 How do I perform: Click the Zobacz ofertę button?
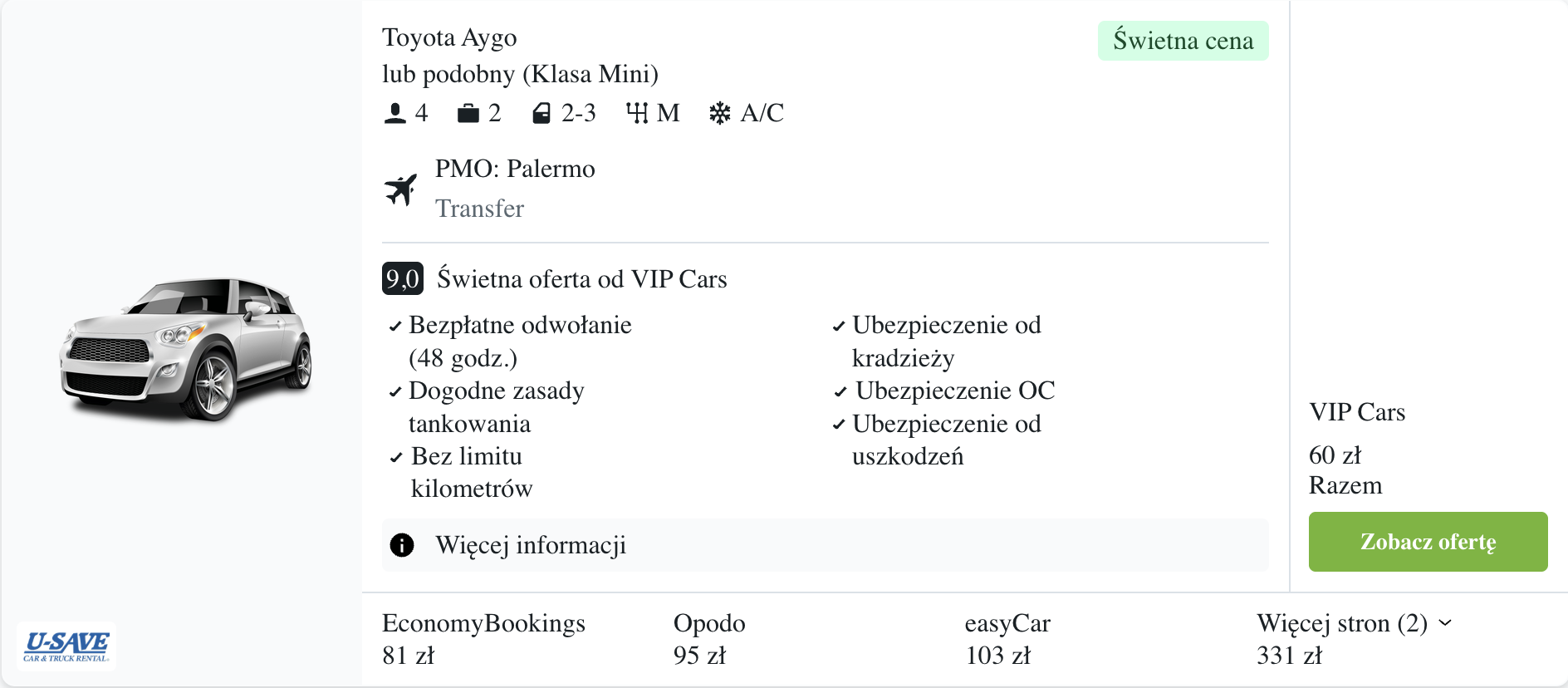pos(1428,542)
